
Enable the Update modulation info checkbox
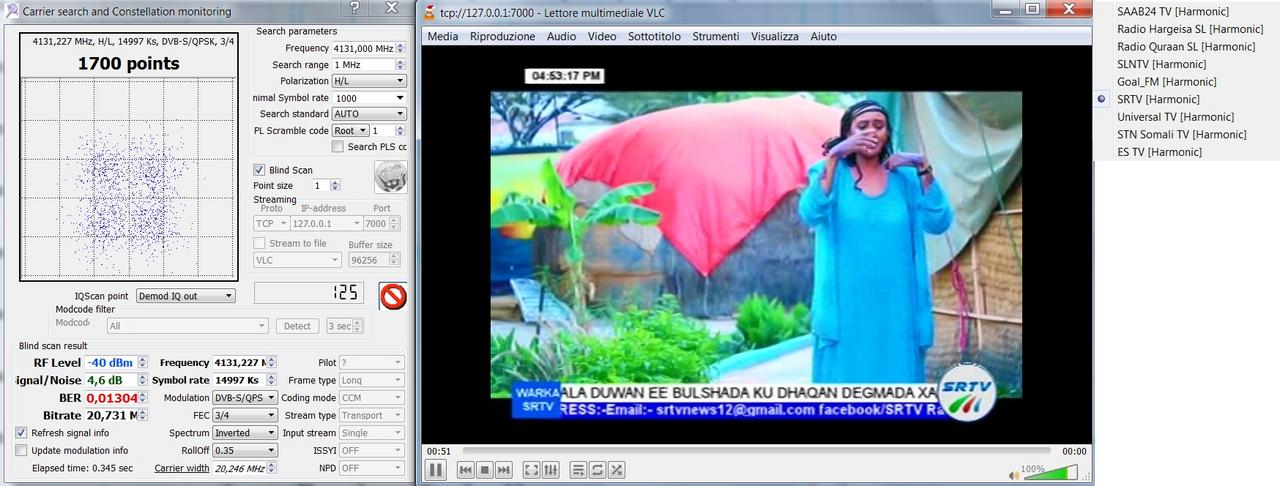click(22, 450)
